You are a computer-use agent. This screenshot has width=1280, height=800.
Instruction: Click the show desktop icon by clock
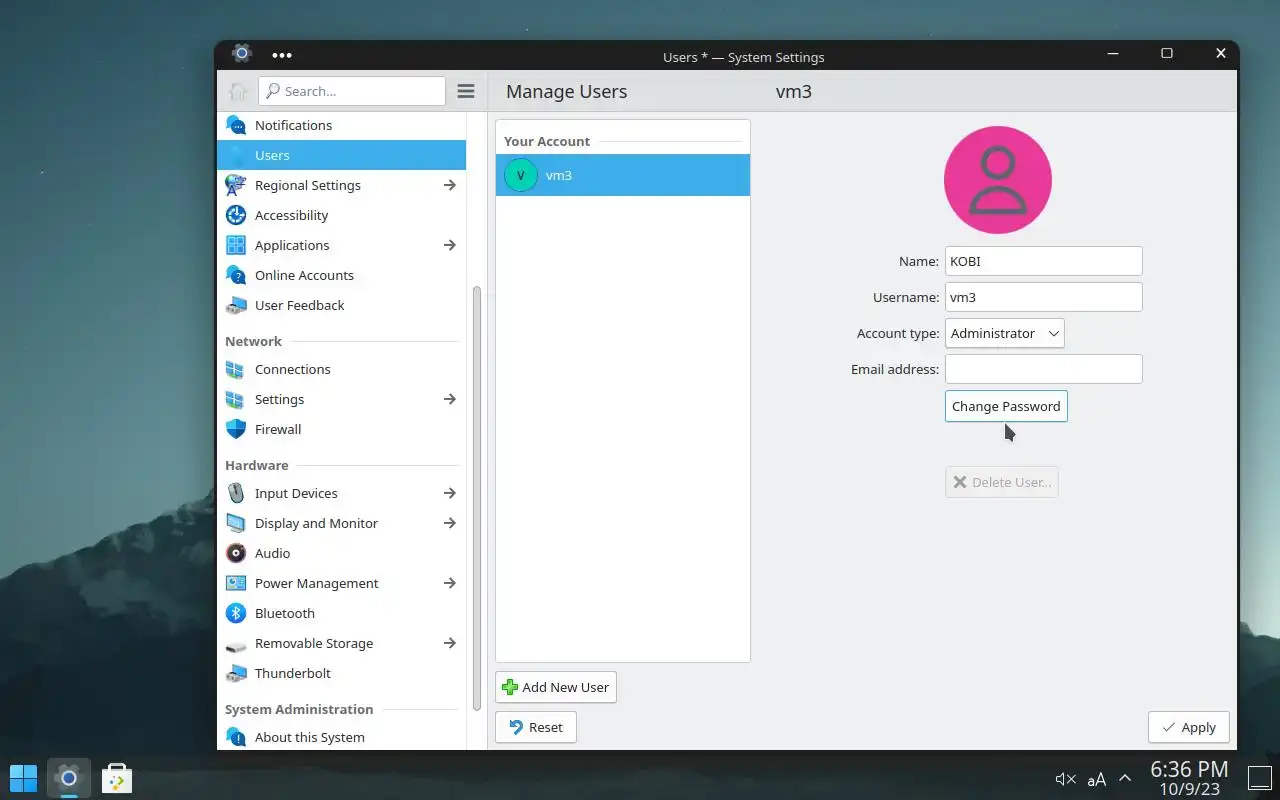[1260, 777]
